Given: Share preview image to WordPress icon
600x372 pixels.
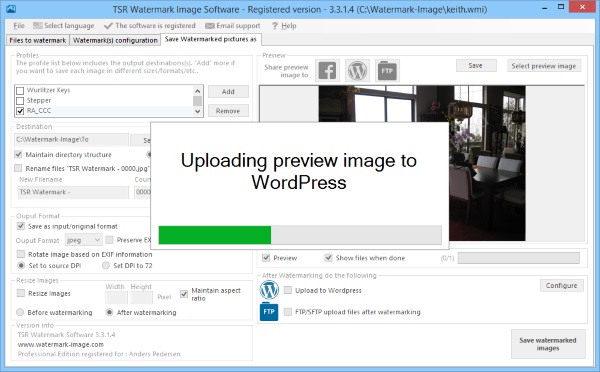Looking at the screenshot, I should click(357, 70).
